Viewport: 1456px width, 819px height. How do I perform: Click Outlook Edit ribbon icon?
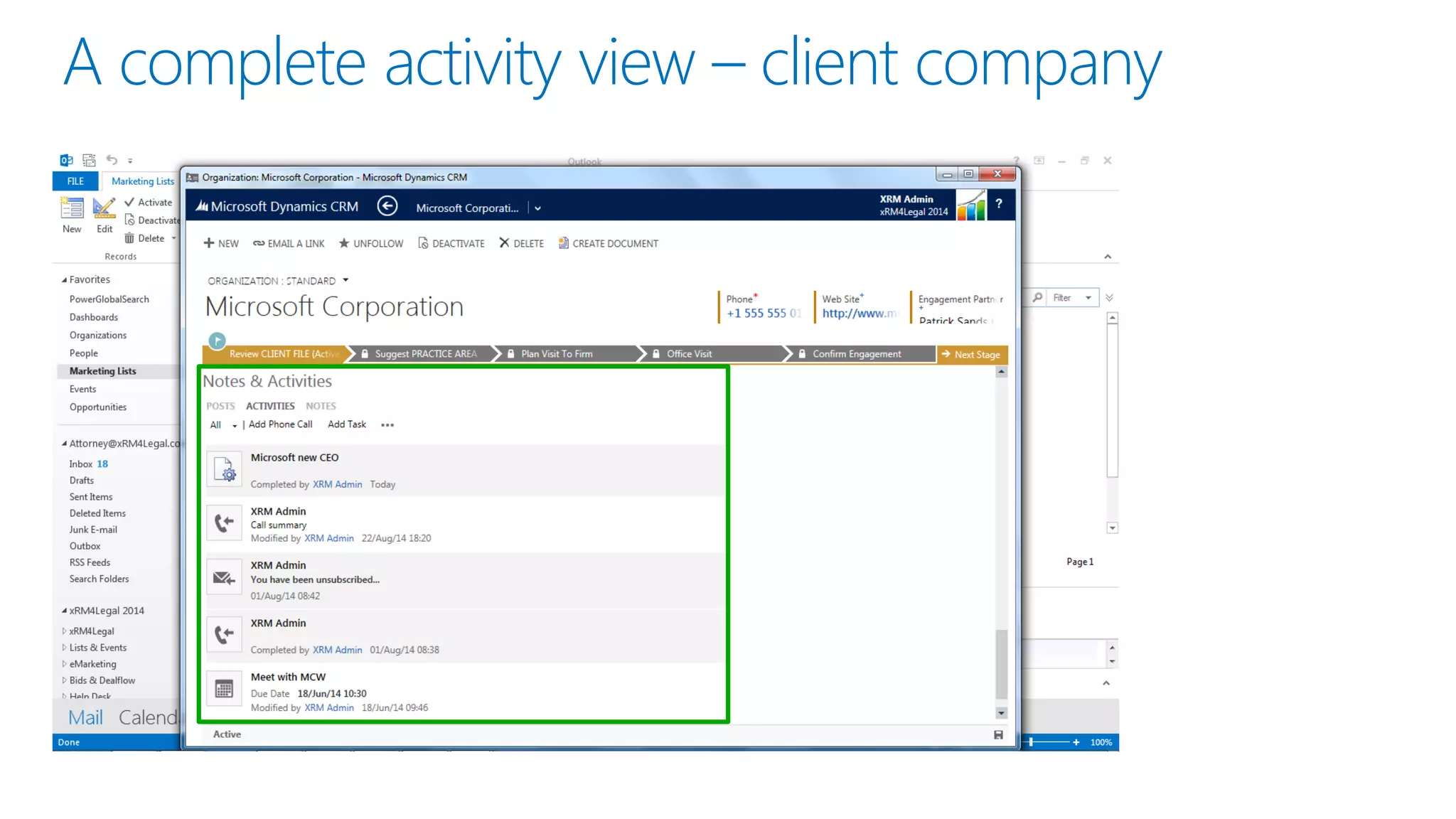(105, 214)
